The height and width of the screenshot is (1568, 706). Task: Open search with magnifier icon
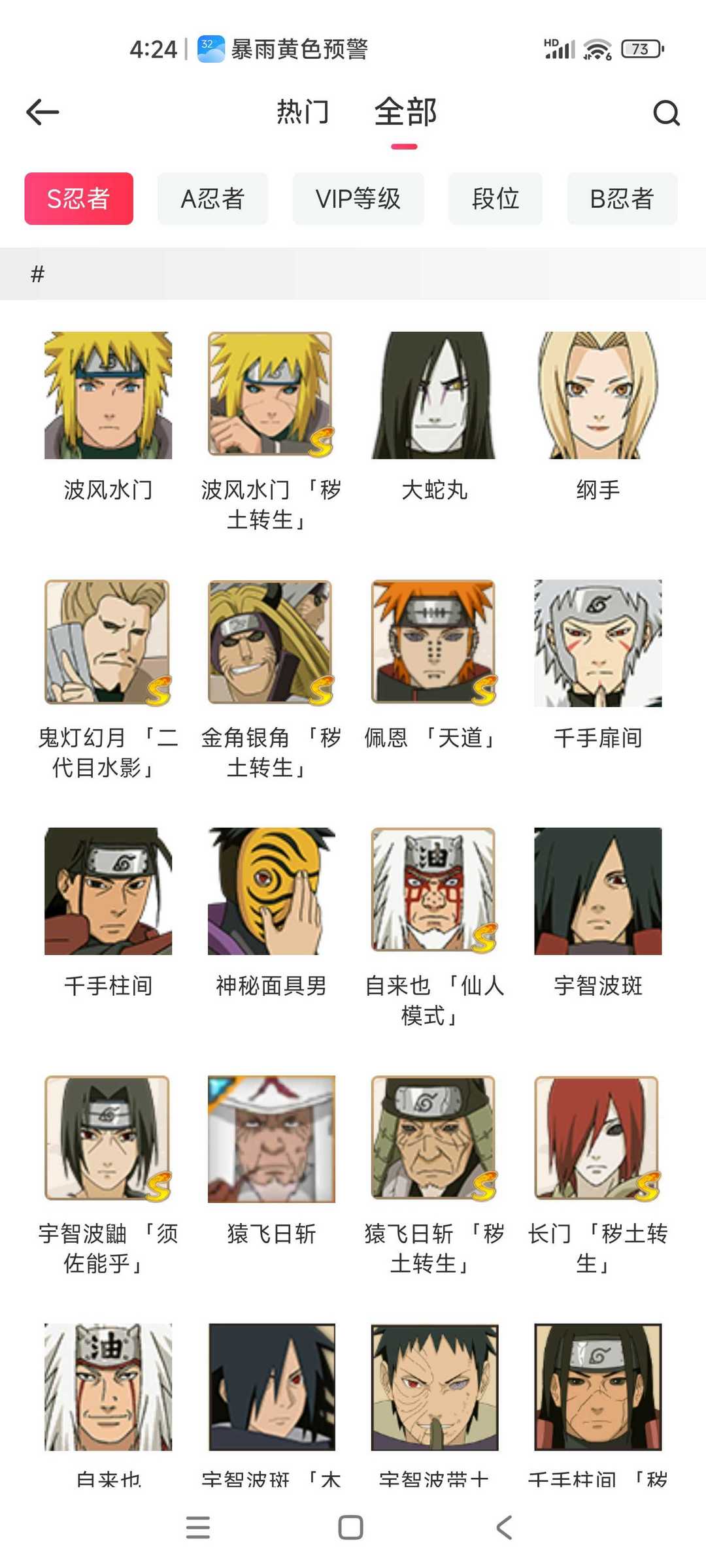click(666, 113)
